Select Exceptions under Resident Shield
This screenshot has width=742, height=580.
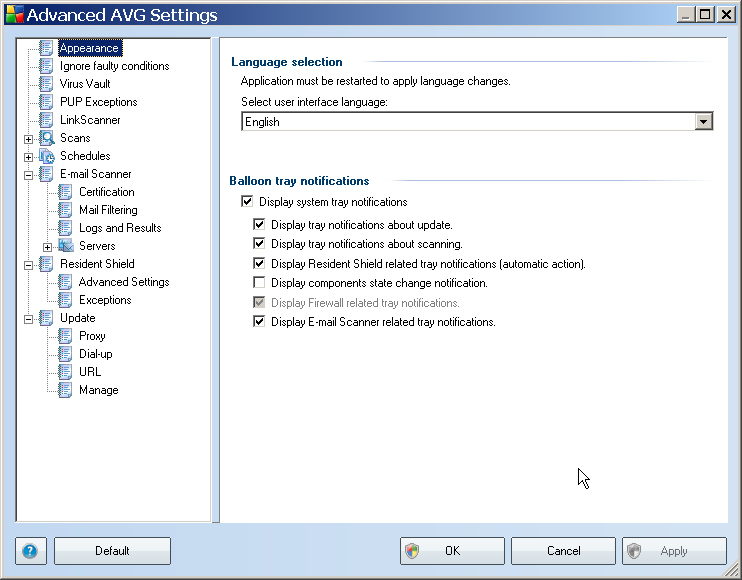[105, 299]
